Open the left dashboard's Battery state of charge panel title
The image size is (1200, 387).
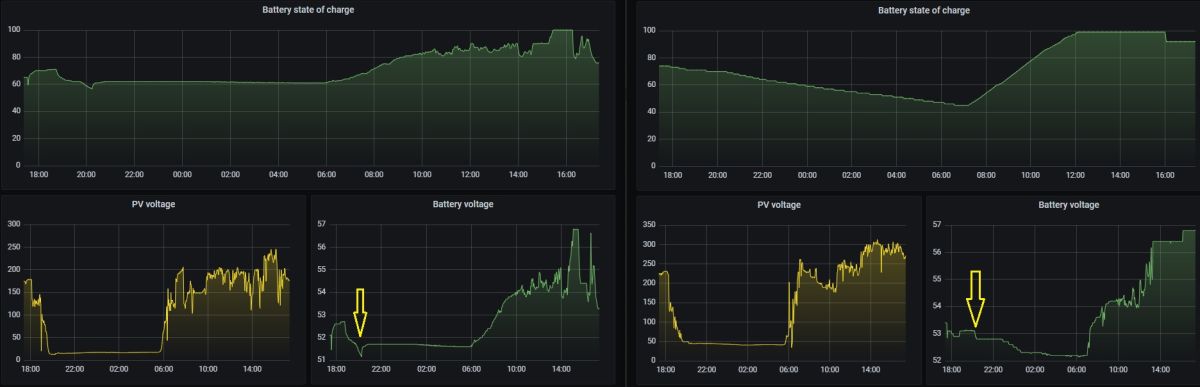click(x=308, y=9)
